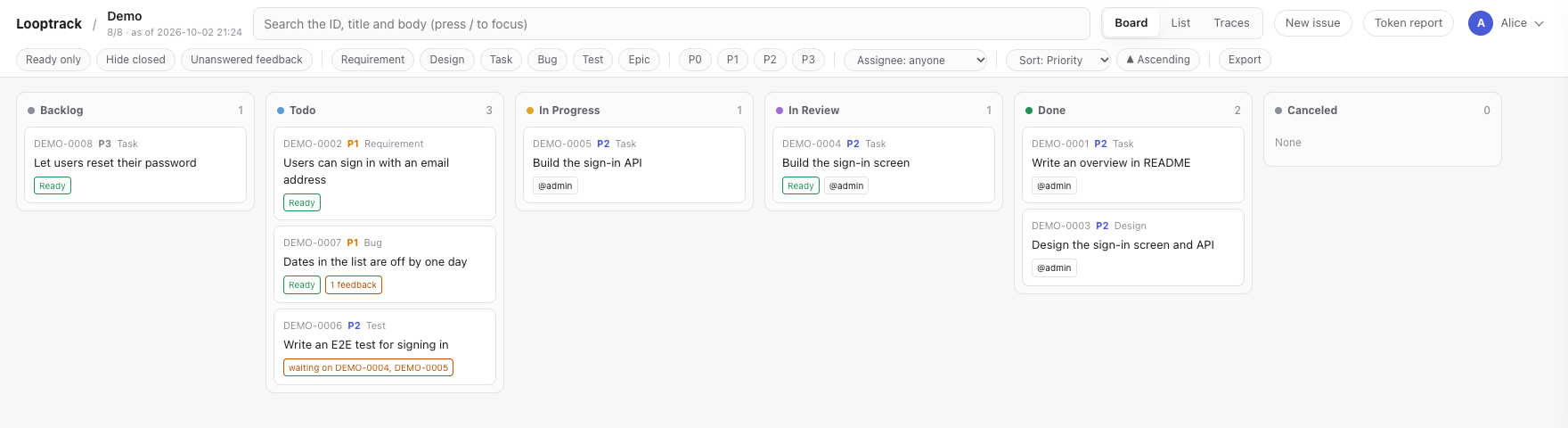Filter by P3 priority chip
The height and width of the screenshot is (428, 1568).
(808, 60)
